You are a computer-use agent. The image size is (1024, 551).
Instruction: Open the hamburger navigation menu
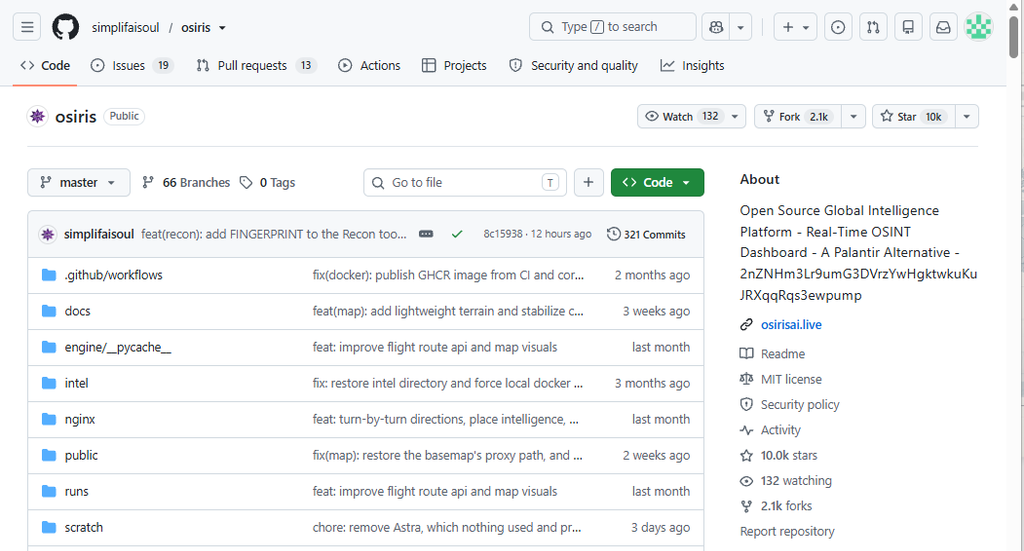(x=27, y=27)
